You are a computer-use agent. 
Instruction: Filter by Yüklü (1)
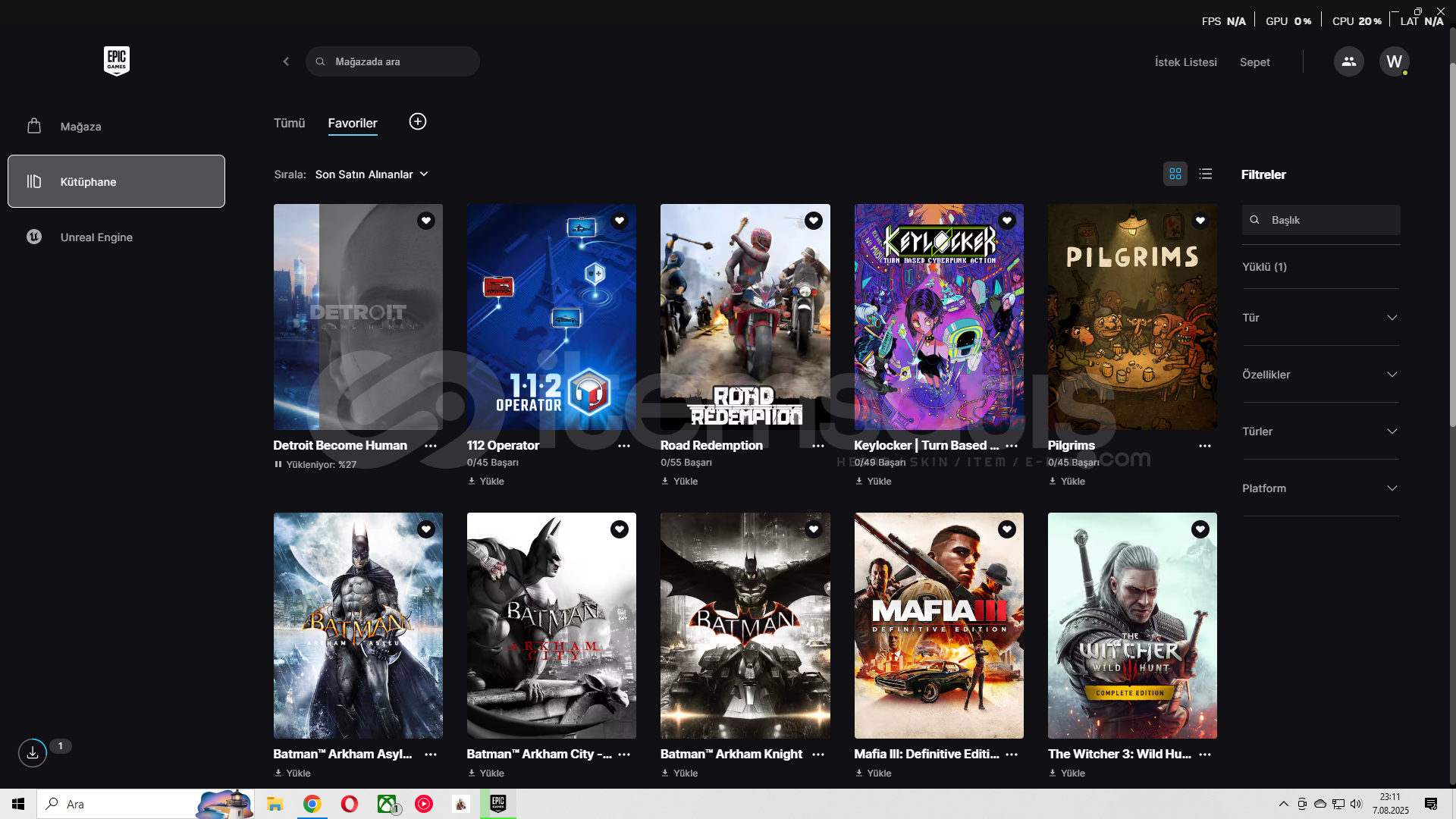(1264, 267)
